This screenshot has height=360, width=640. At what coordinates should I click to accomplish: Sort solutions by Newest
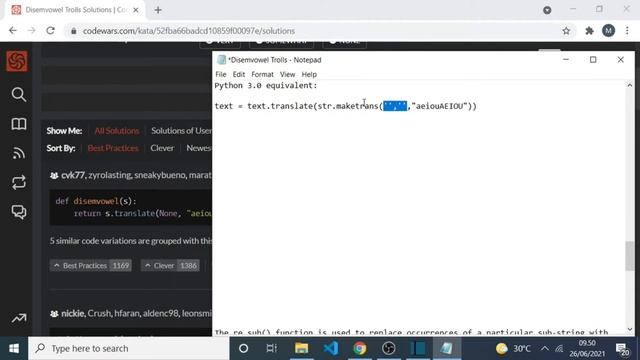[199, 148]
